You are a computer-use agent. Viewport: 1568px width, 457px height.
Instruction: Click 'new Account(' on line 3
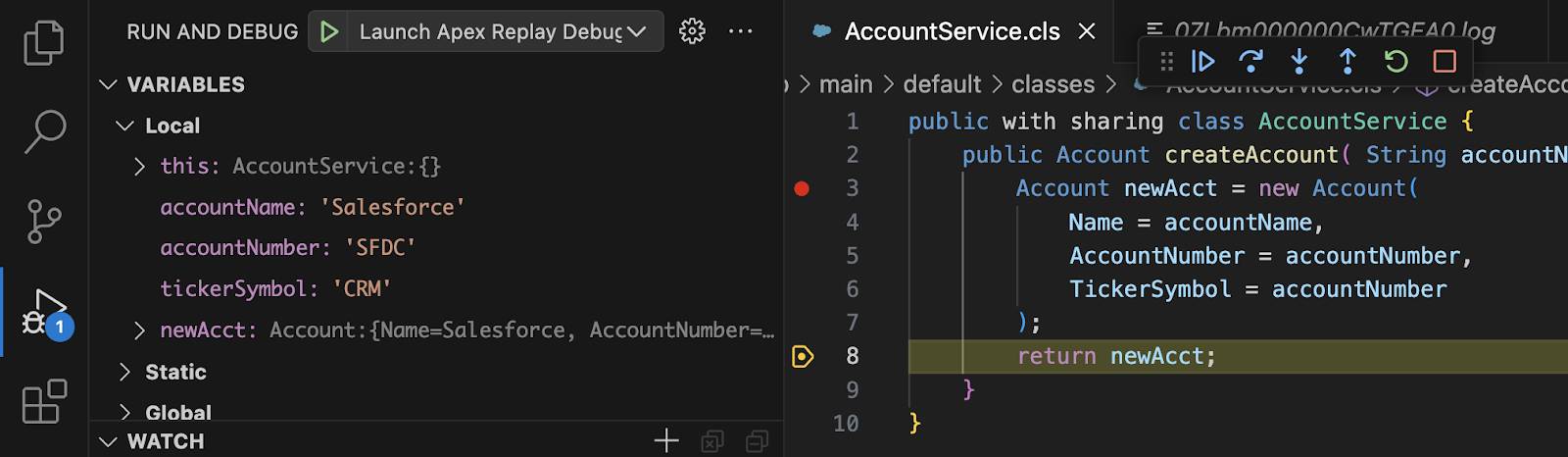[x=1339, y=188]
